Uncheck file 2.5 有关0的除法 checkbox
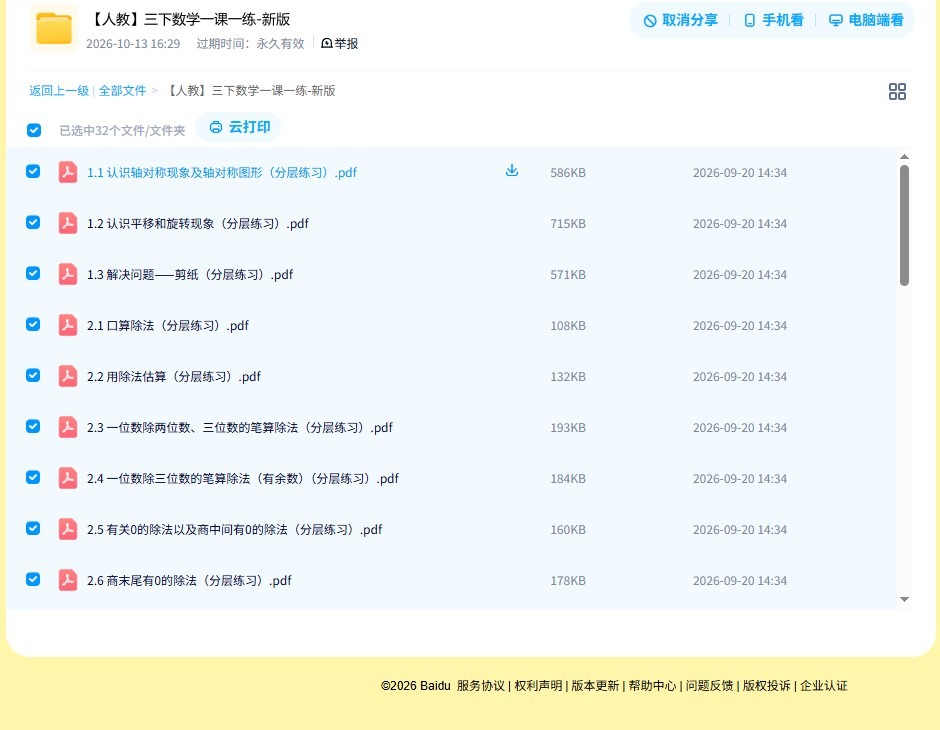This screenshot has width=940, height=730. coord(33,528)
